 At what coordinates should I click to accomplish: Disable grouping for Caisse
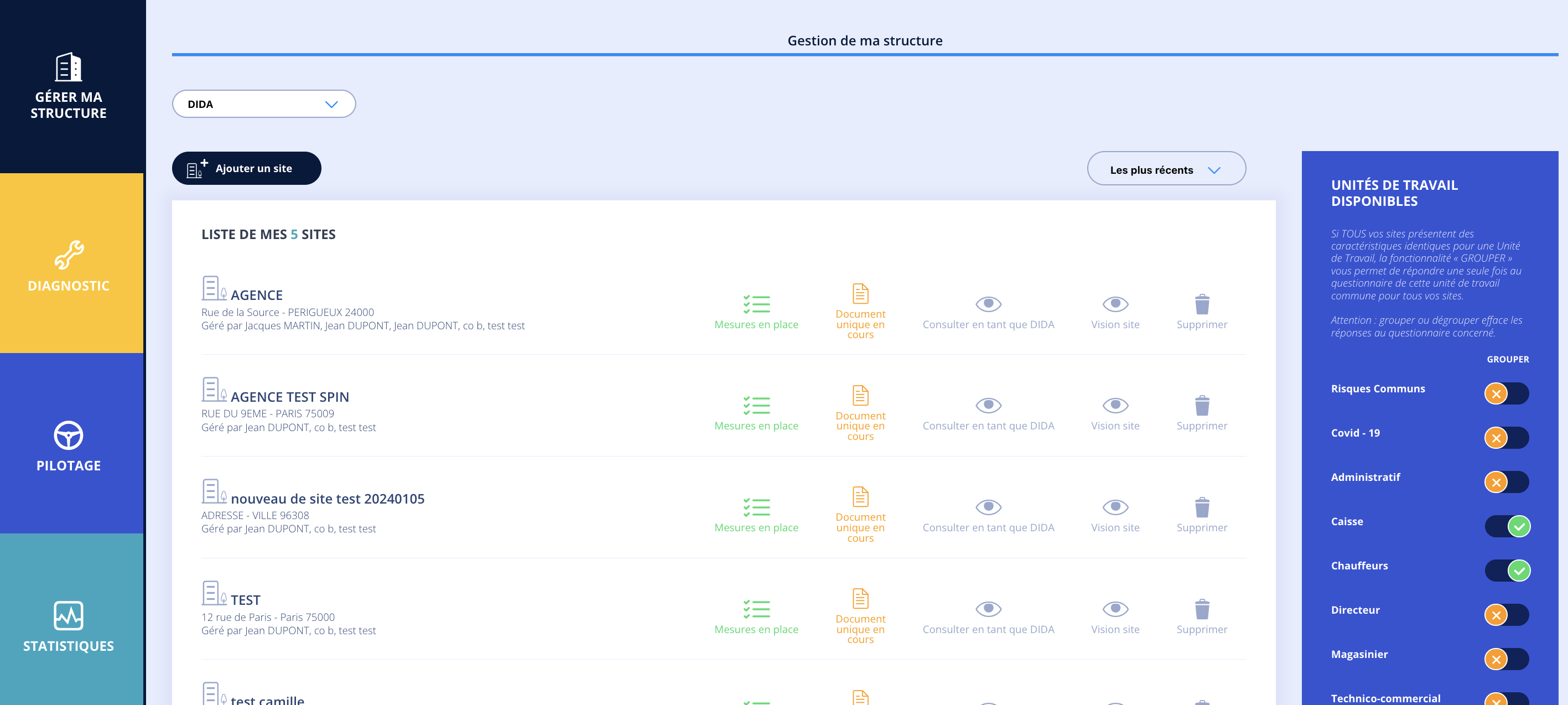(1507, 526)
